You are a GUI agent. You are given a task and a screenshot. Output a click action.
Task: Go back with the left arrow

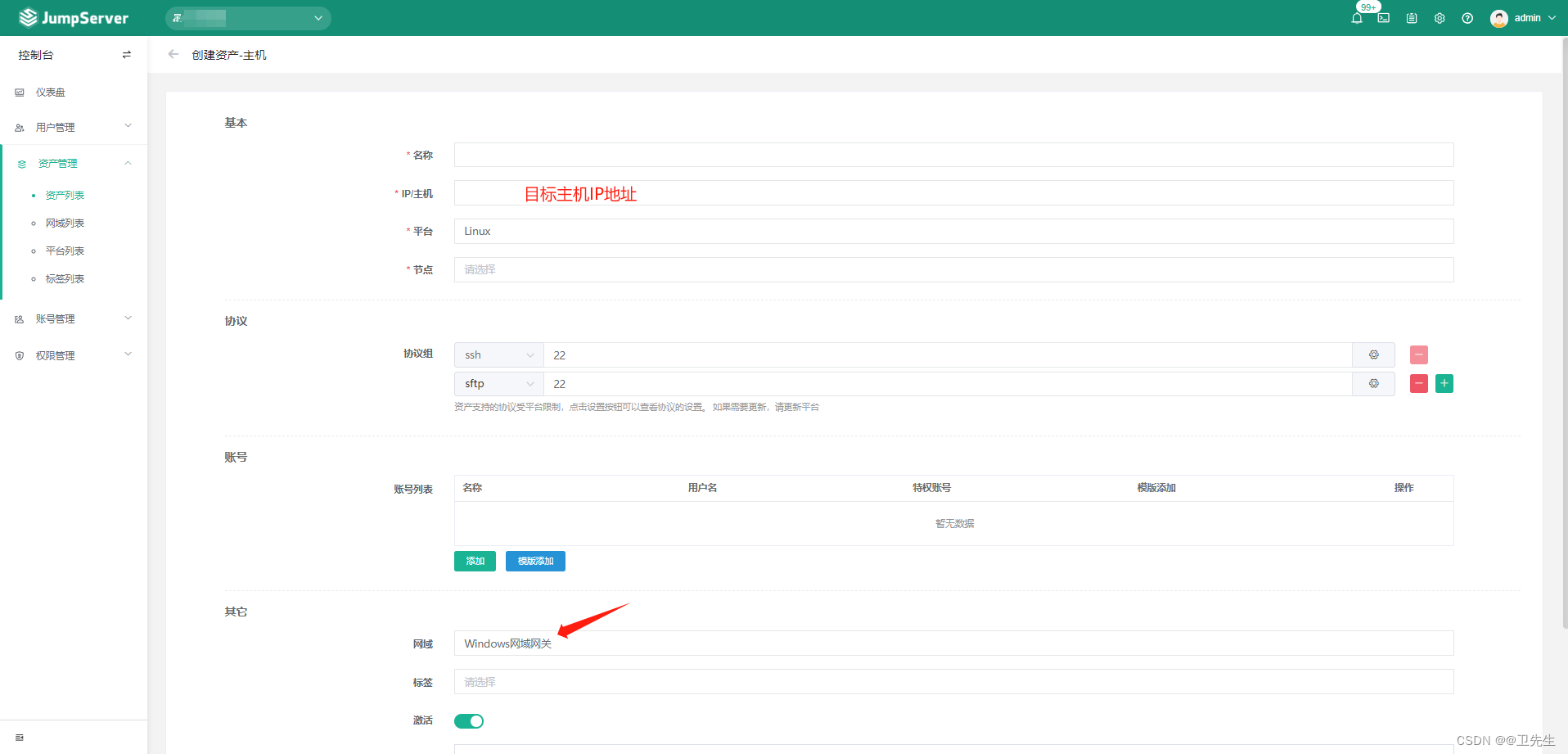tap(173, 54)
